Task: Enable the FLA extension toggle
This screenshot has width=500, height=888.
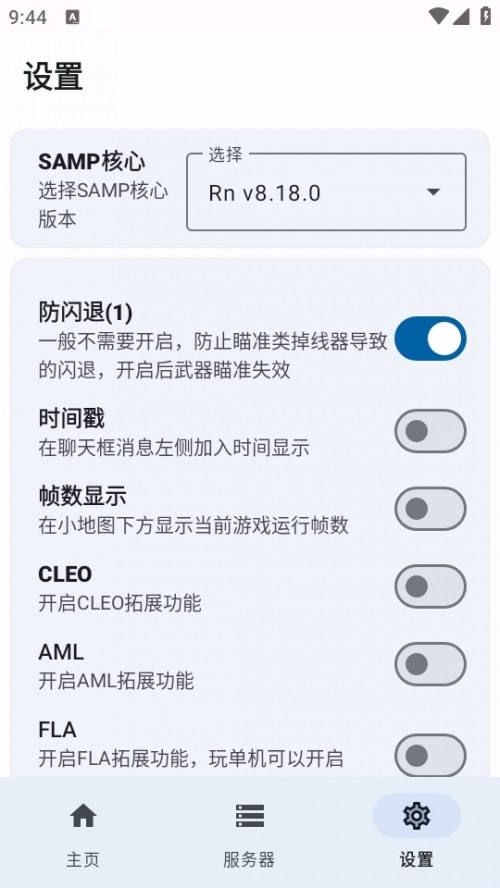Action: point(430,755)
